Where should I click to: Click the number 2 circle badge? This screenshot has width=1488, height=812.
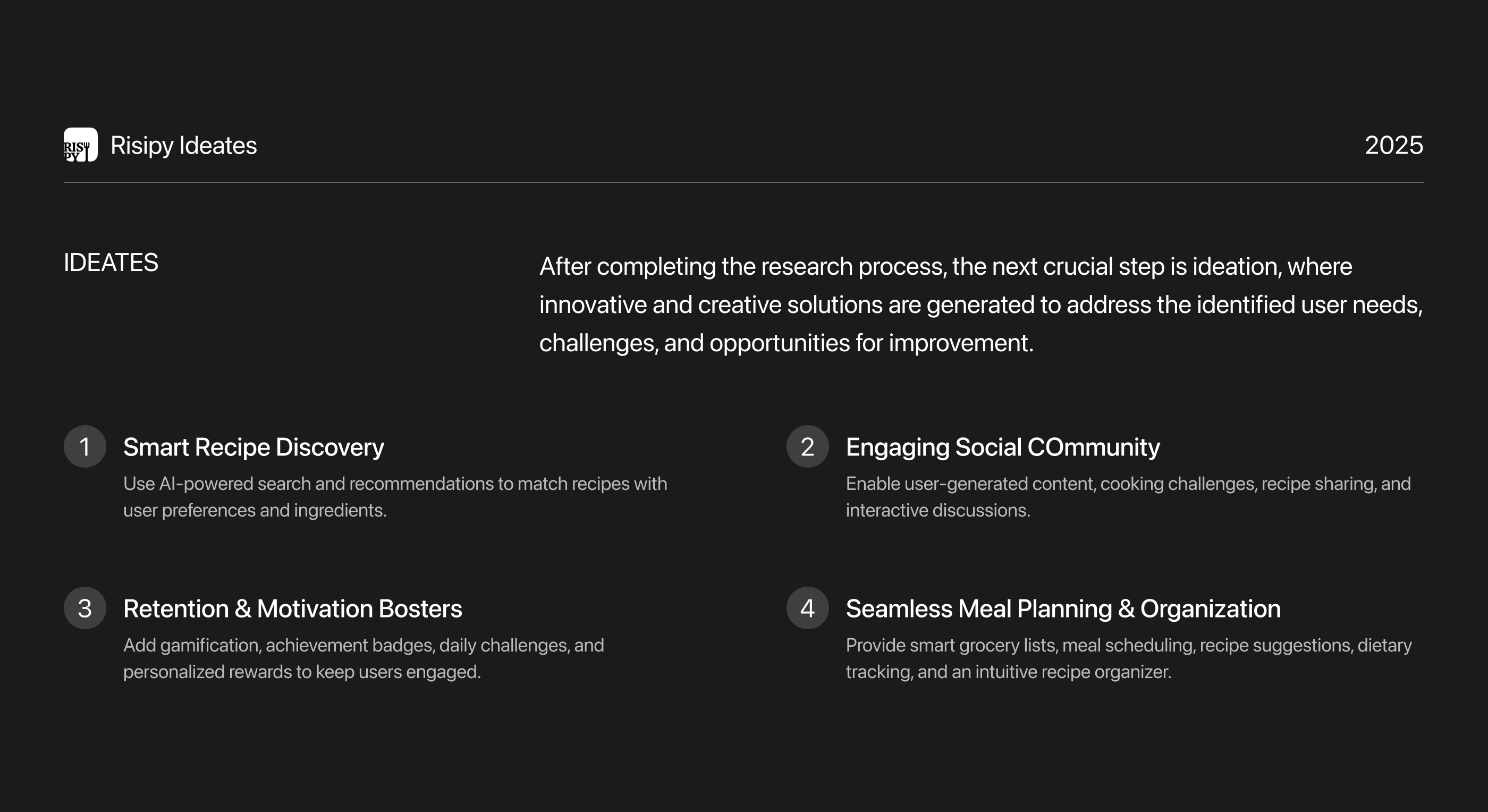[x=807, y=446]
